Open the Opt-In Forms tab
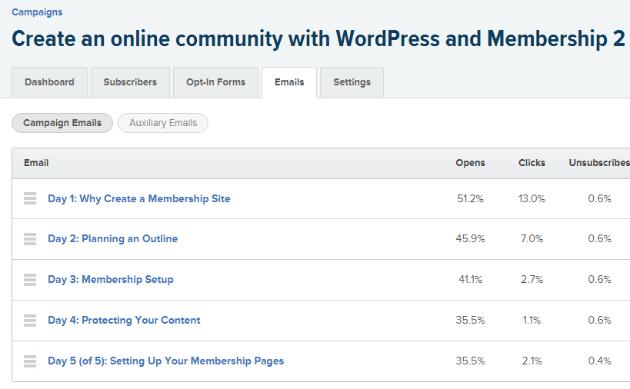630x389 pixels. (216, 82)
